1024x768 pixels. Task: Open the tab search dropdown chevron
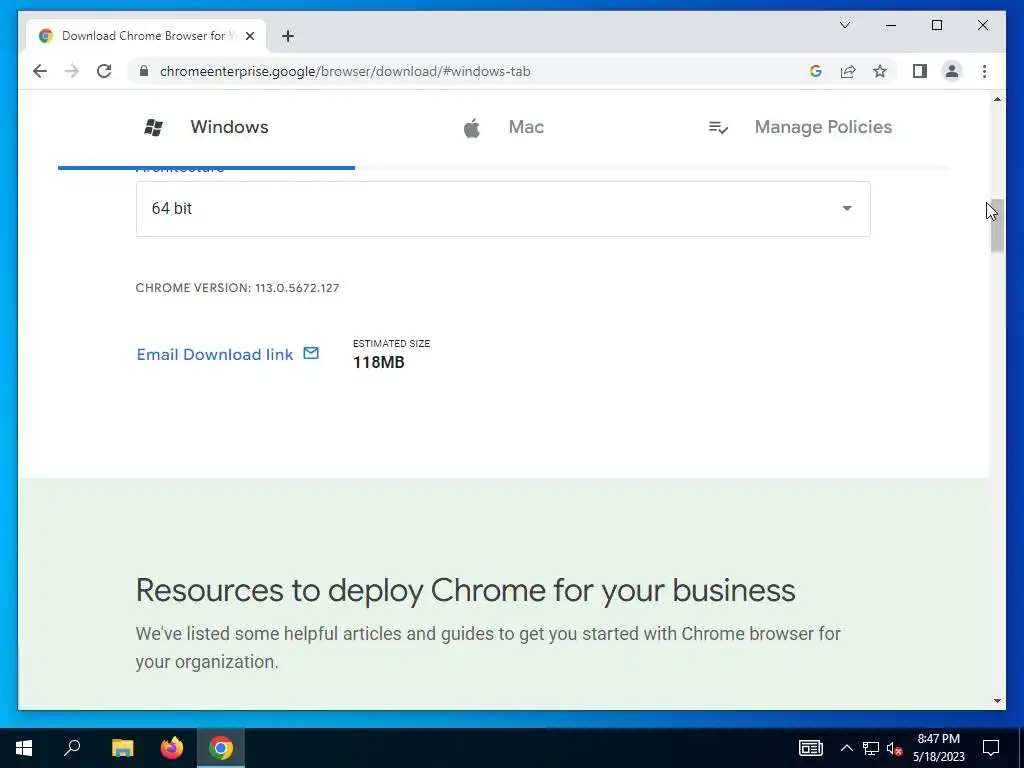pyautogui.click(x=844, y=25)
